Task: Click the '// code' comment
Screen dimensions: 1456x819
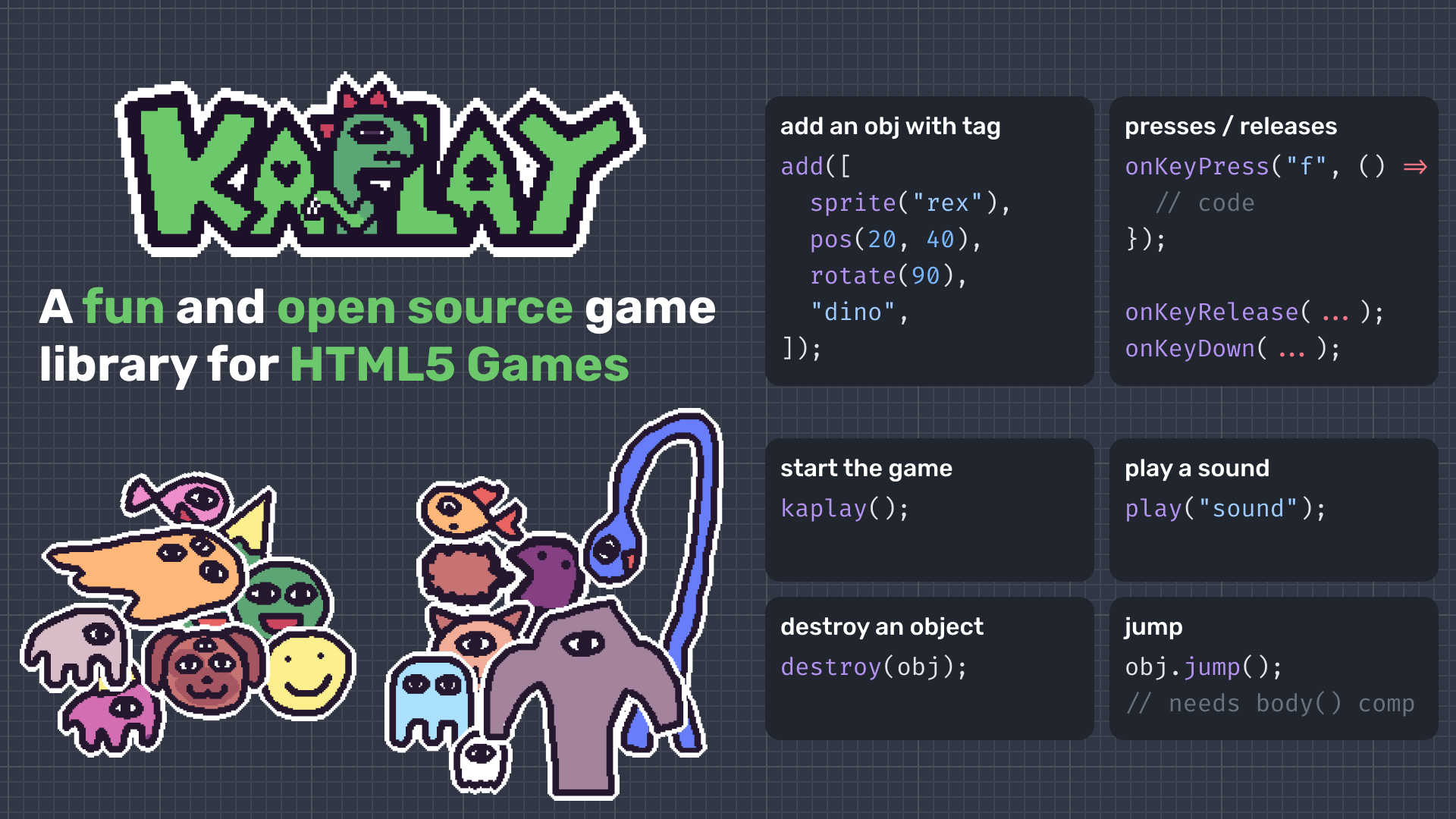Action: [x=1205, y=203]
